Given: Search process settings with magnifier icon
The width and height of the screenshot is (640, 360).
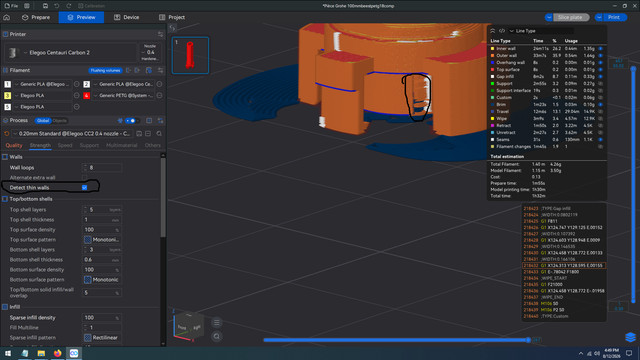Looking at the screenshot, I should tap(159, 133).
